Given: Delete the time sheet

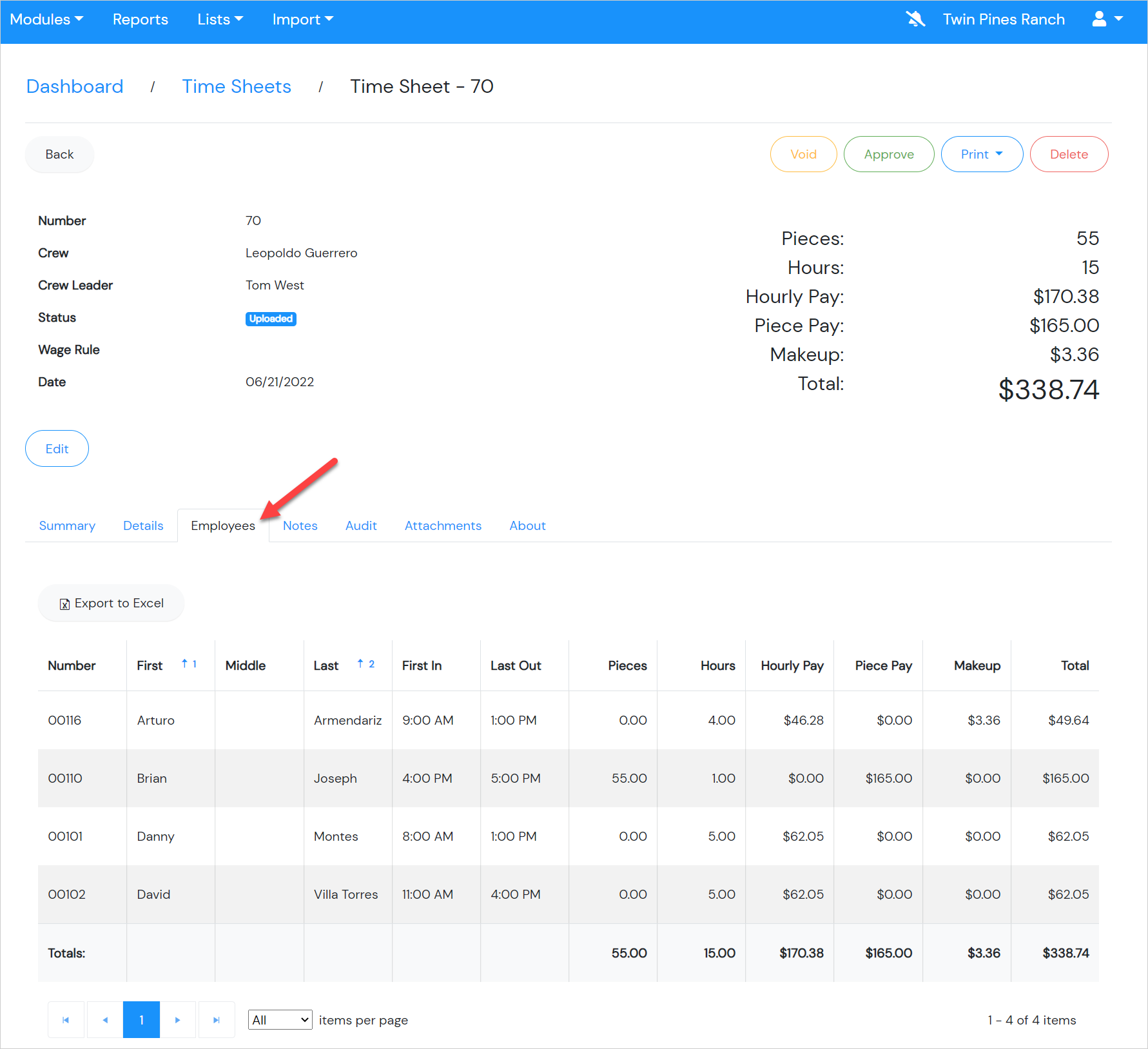Looking at the screenshot, I should click(1069, 154).
